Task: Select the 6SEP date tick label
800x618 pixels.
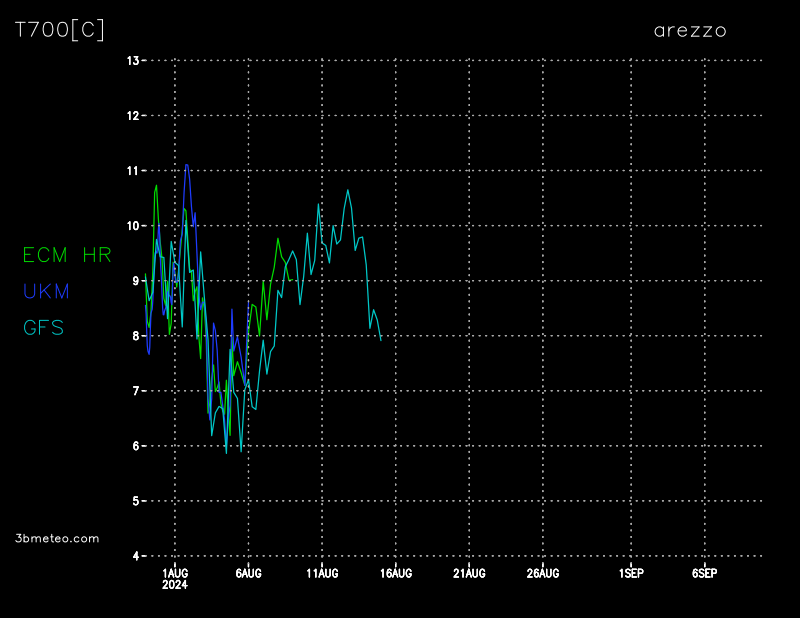Action: (704, 573)
